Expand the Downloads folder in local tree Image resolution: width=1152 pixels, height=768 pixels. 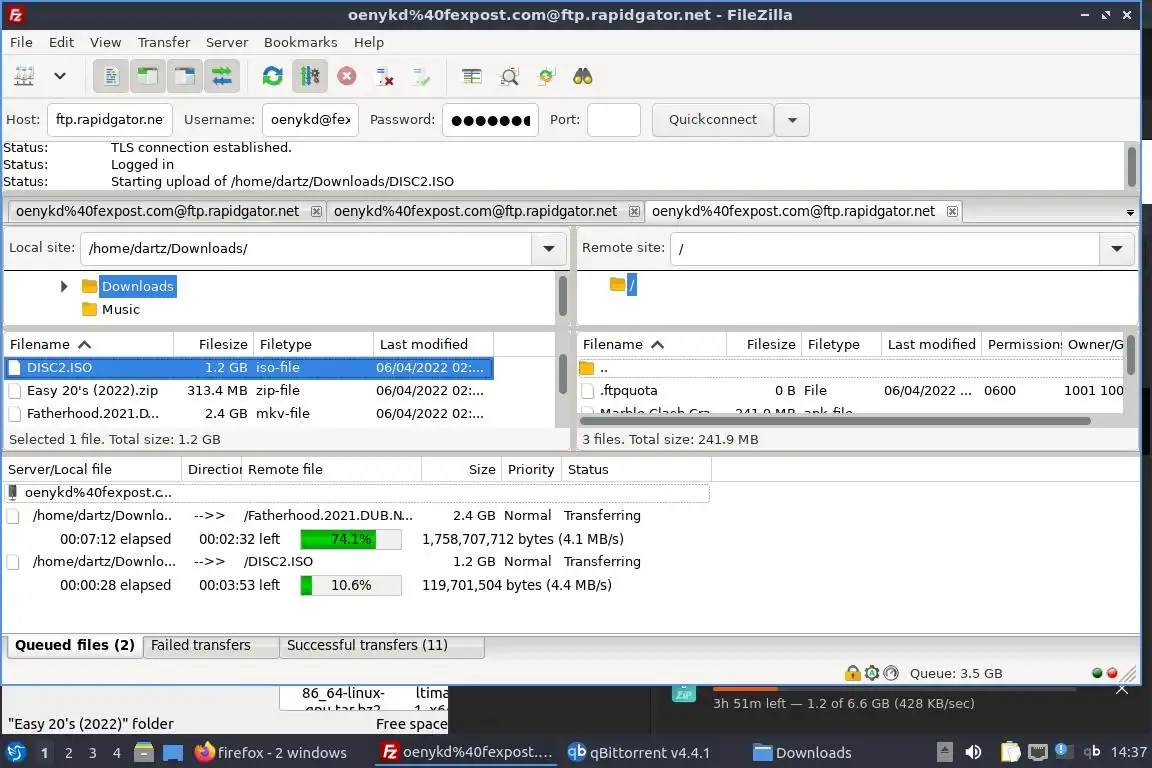(64, 287)
